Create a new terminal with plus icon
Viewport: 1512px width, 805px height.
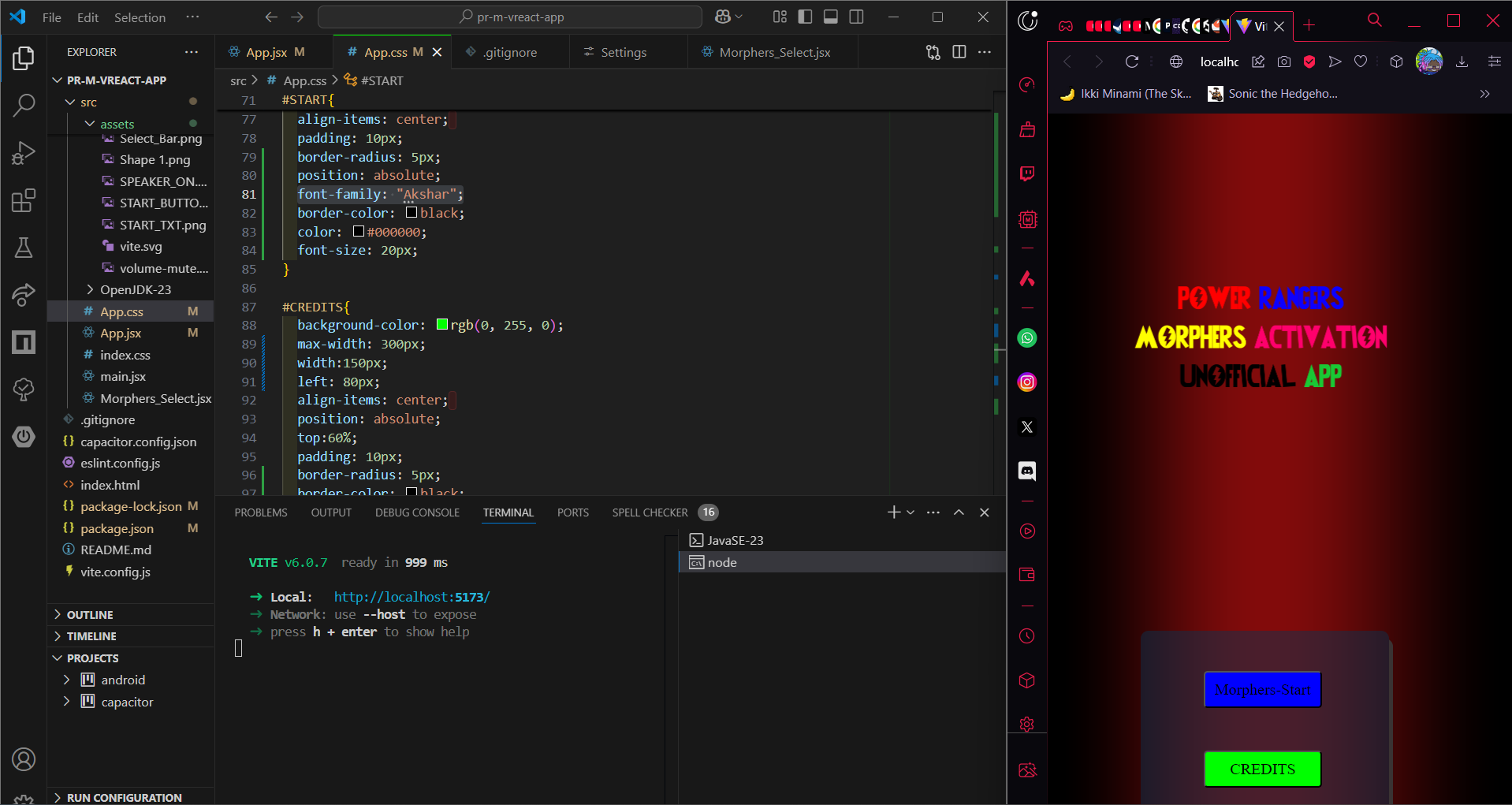(893, 512)
